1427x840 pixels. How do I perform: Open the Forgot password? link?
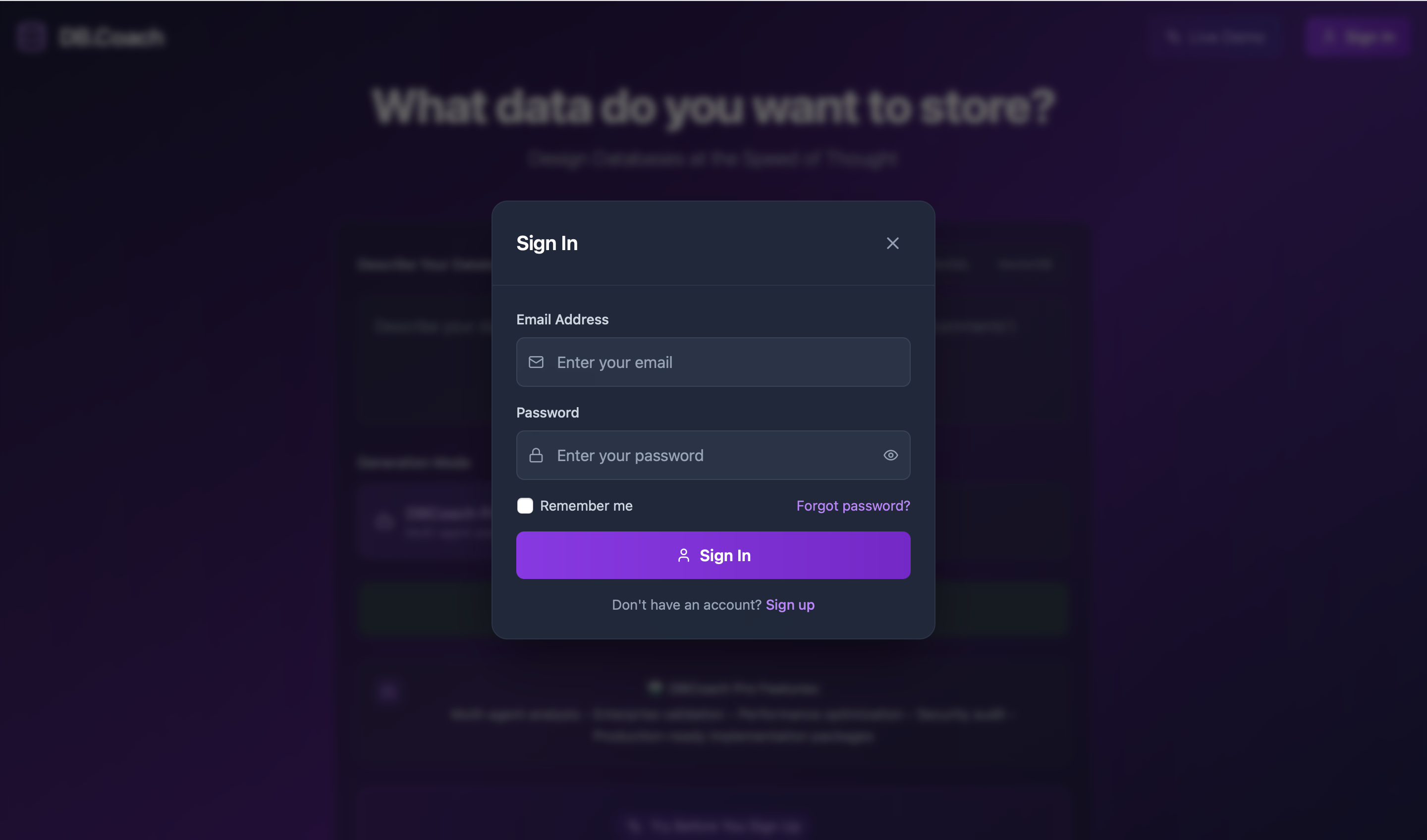click(853, 506)
